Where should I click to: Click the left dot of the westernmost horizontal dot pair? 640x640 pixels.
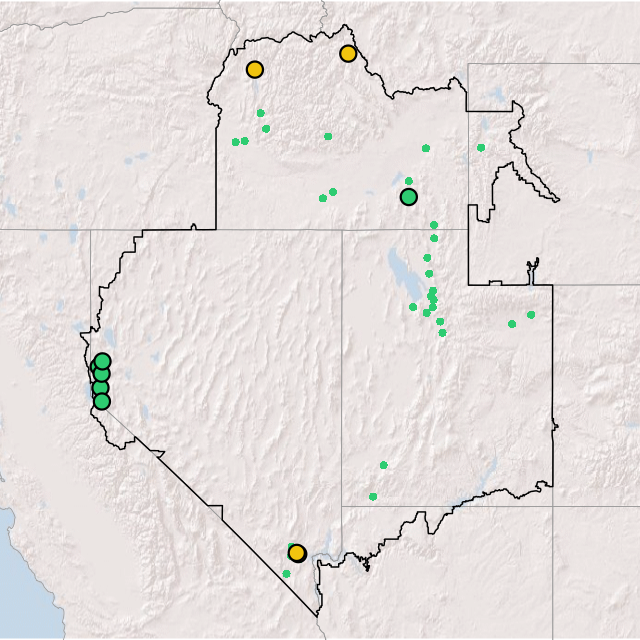pyautogui.click(x=236, y=142)
